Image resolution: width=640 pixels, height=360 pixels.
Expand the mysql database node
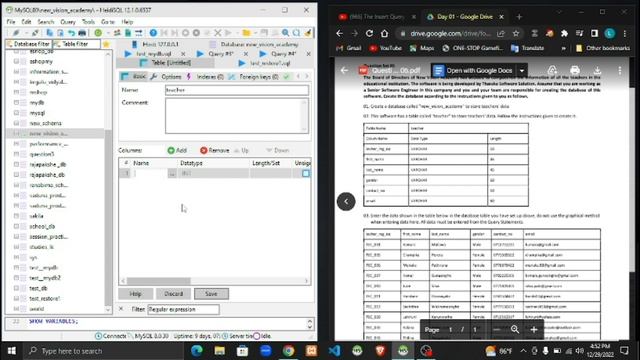pyautogui.click(x=16, y=113)
